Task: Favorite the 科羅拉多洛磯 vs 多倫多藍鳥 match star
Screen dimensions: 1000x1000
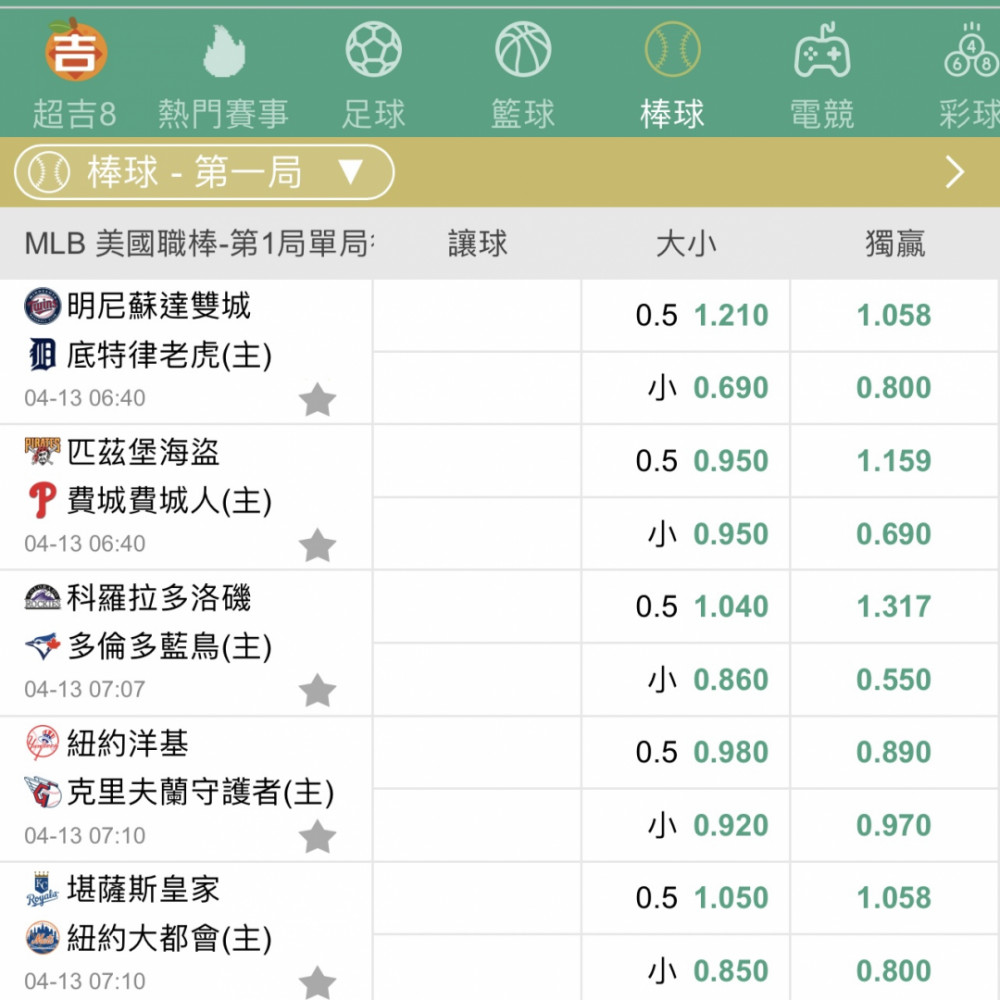Action: [317, 690]
